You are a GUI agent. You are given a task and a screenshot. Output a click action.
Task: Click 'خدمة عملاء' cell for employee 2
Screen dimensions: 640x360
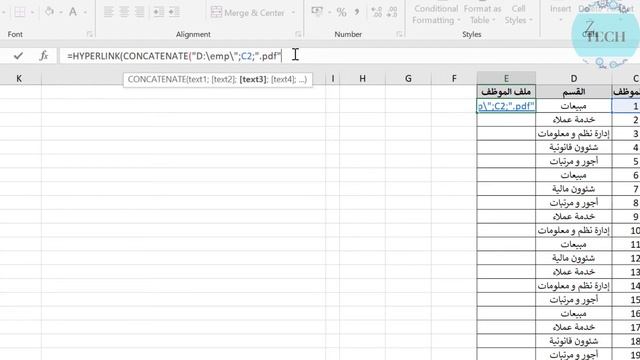[573, 120]
